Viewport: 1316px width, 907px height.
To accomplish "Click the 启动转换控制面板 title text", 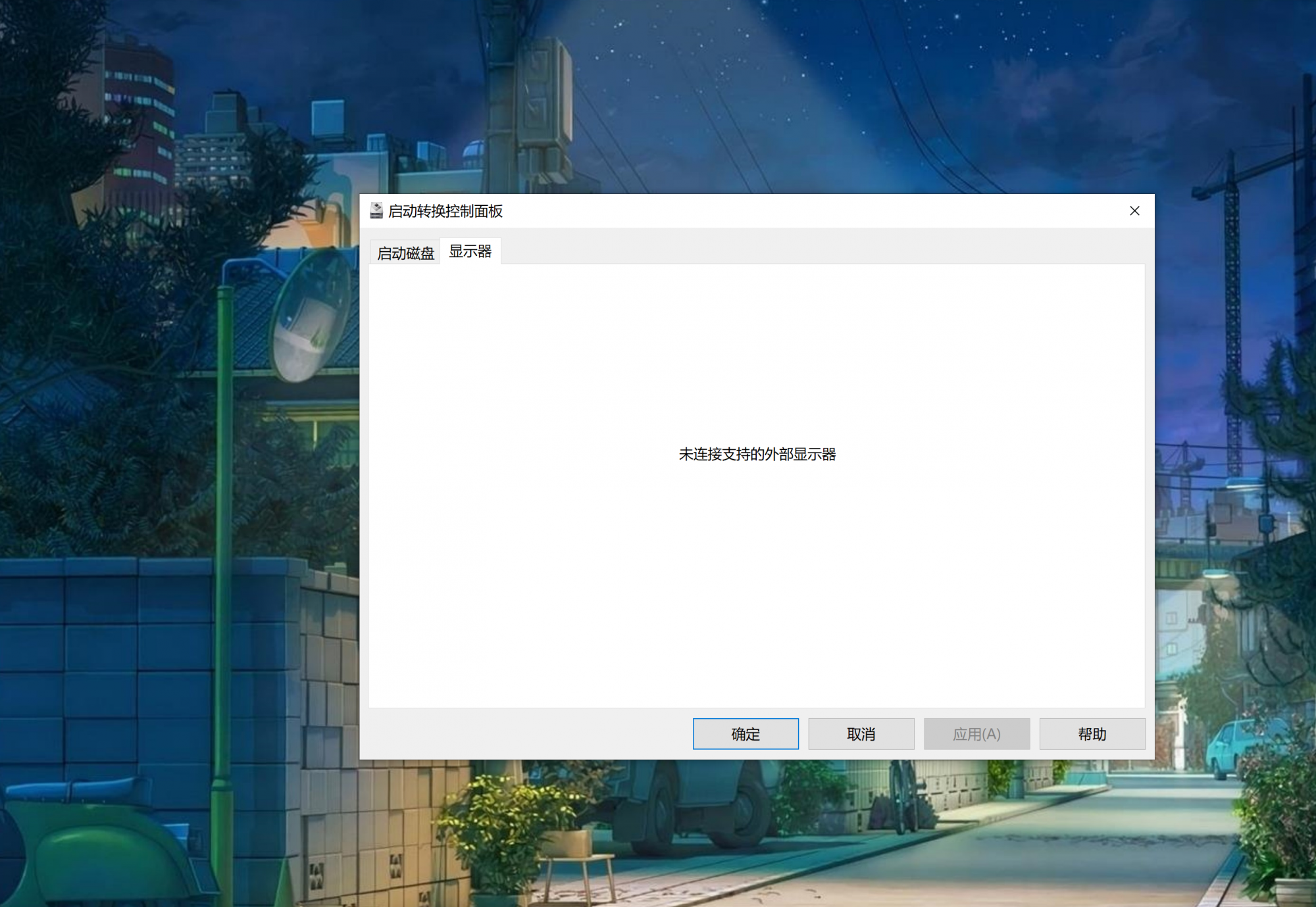I will coord(445,211).
